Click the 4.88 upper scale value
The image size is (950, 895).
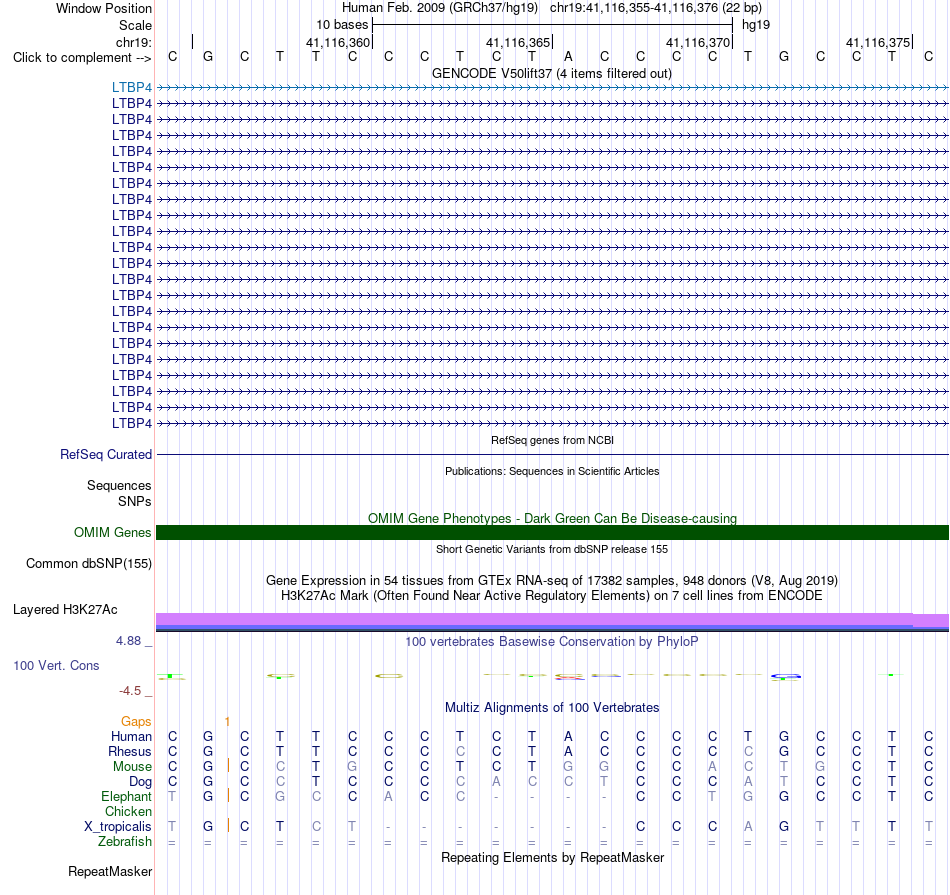tap(128, 641)
